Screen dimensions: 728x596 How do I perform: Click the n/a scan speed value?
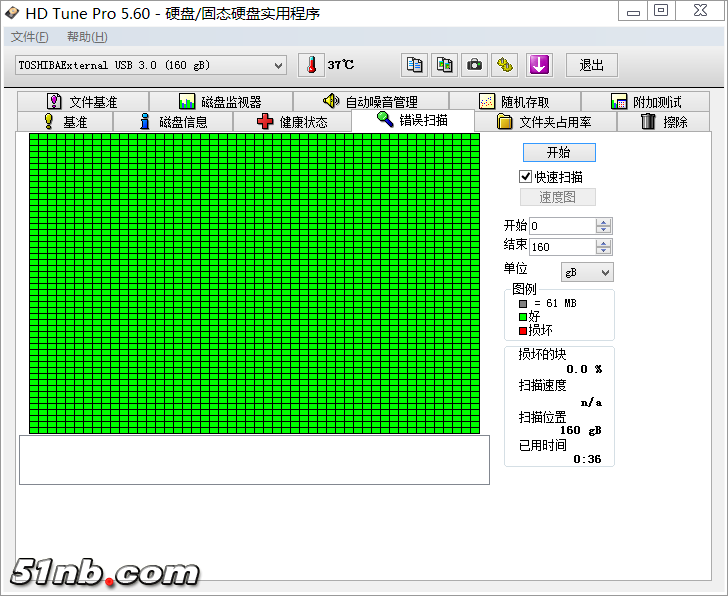coord(592,402)
